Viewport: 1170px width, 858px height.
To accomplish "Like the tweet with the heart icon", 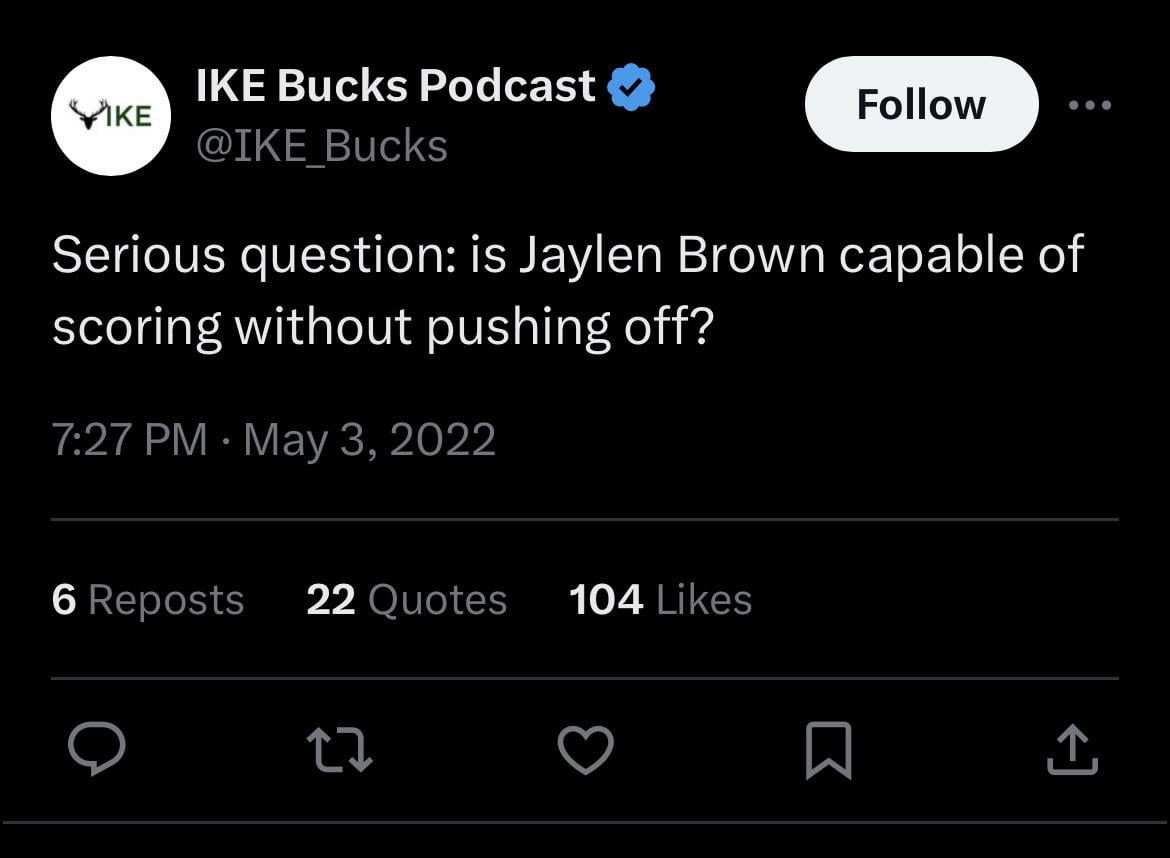I will [585, 749].
